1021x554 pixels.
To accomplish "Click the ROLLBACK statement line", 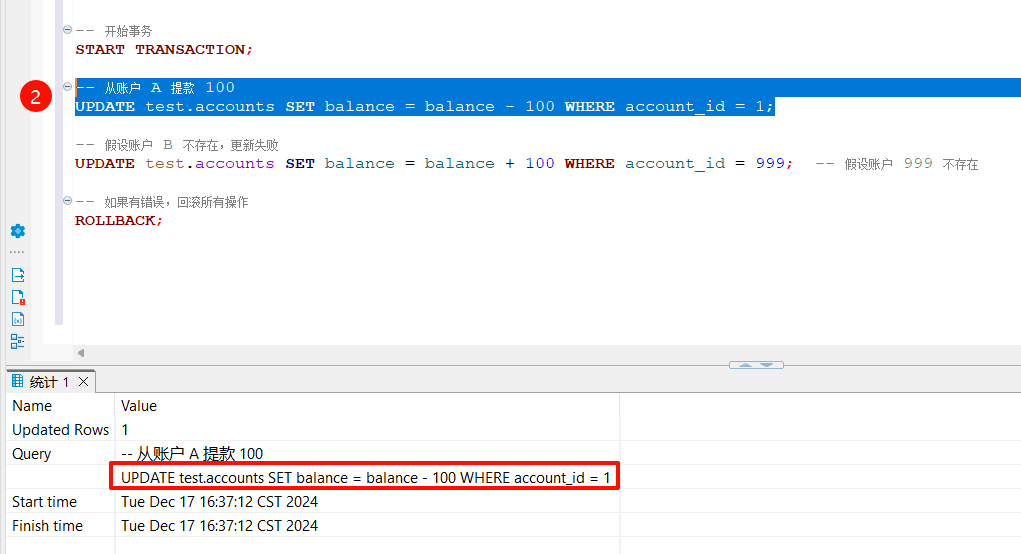I will point(118,220).
